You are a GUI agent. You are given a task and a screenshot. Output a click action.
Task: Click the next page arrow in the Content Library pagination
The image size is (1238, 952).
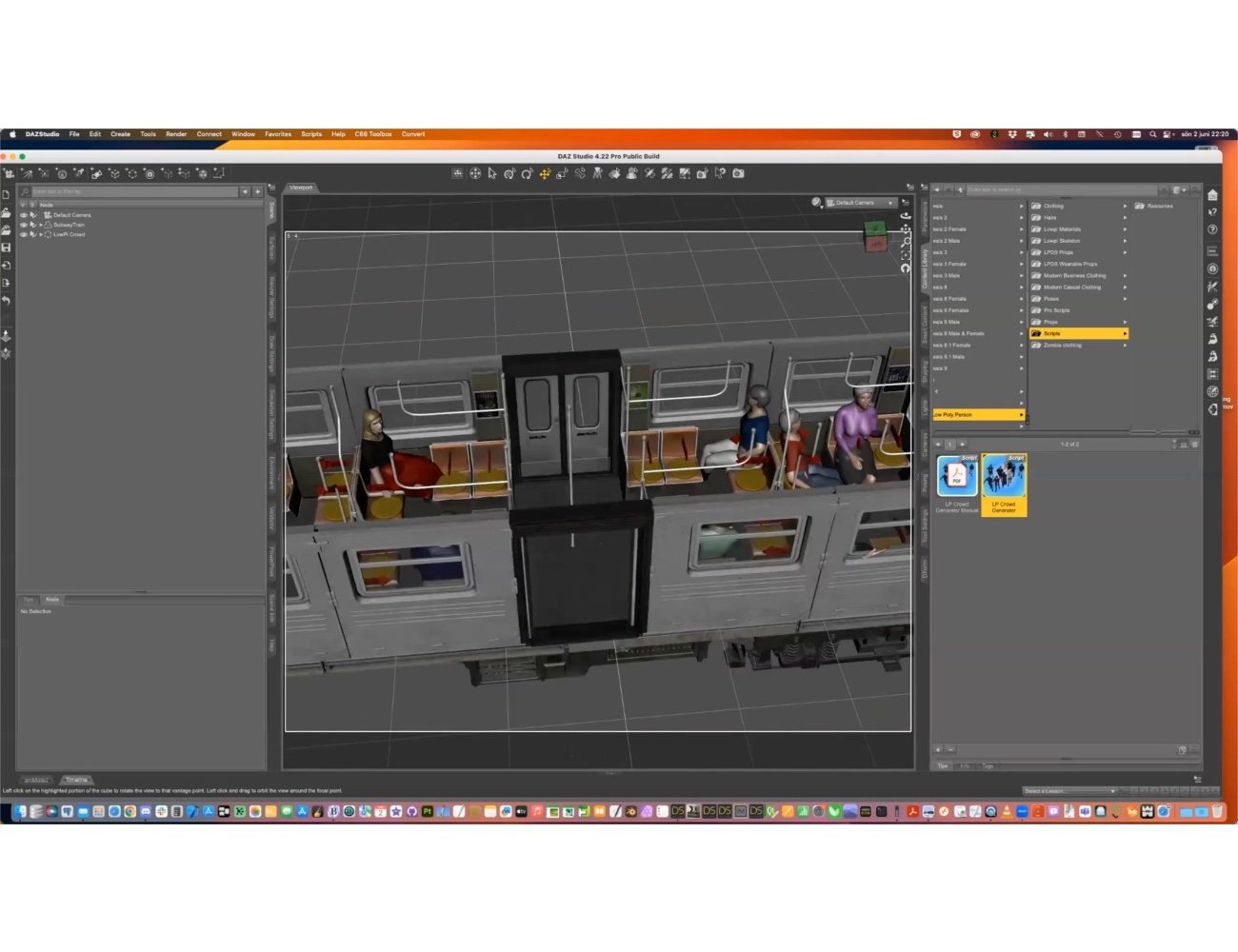coord(963,444)
